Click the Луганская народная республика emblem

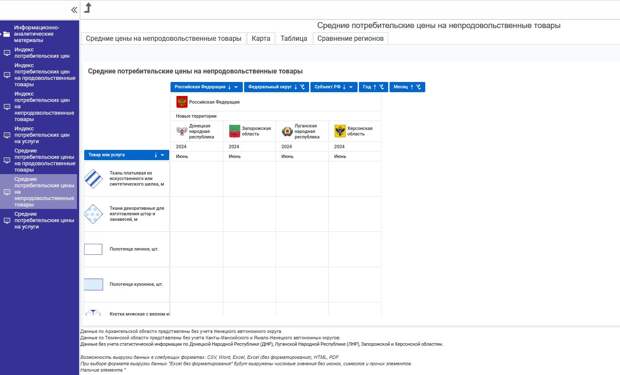point(287,131)
